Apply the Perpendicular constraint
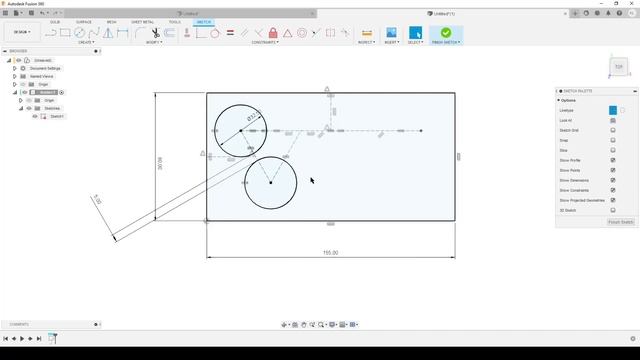The width and height of the screenshot is (640, 360). coord(259,33)
